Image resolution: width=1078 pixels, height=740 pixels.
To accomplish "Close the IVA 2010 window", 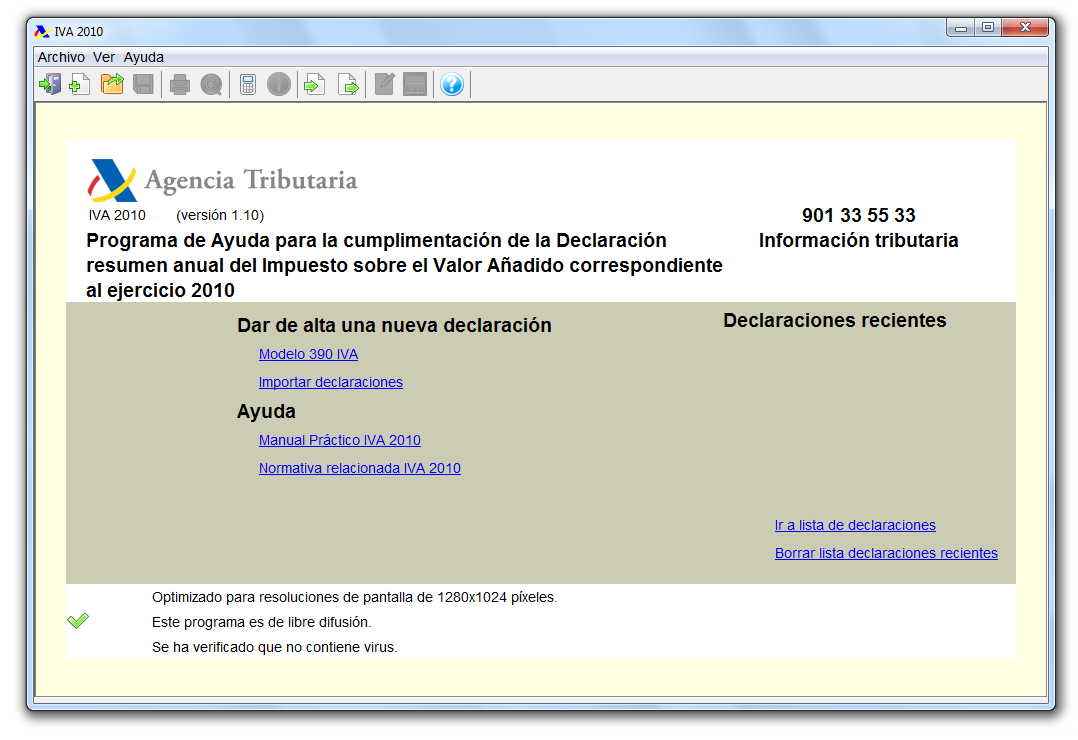I will (x=1025, y=28).
